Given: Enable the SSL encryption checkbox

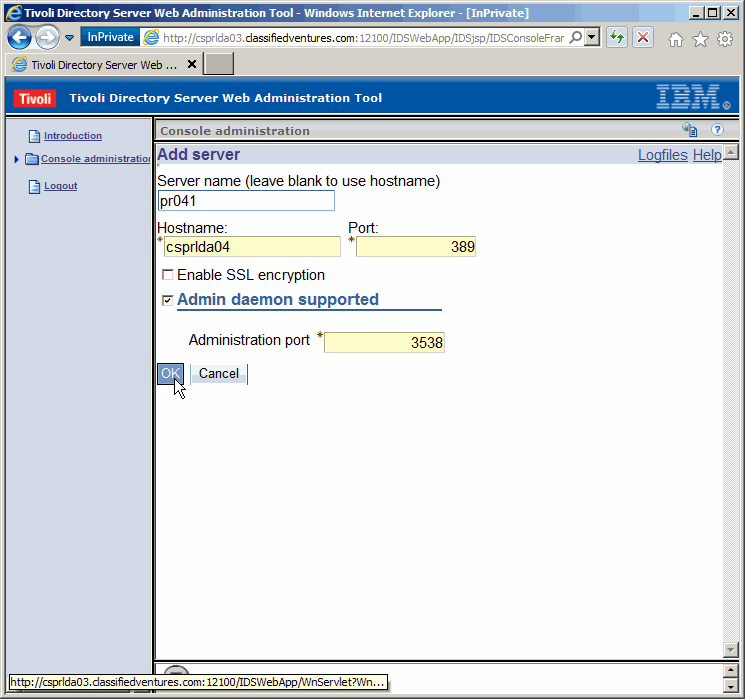Looking at the screenshot, I should tap(168, 275).
